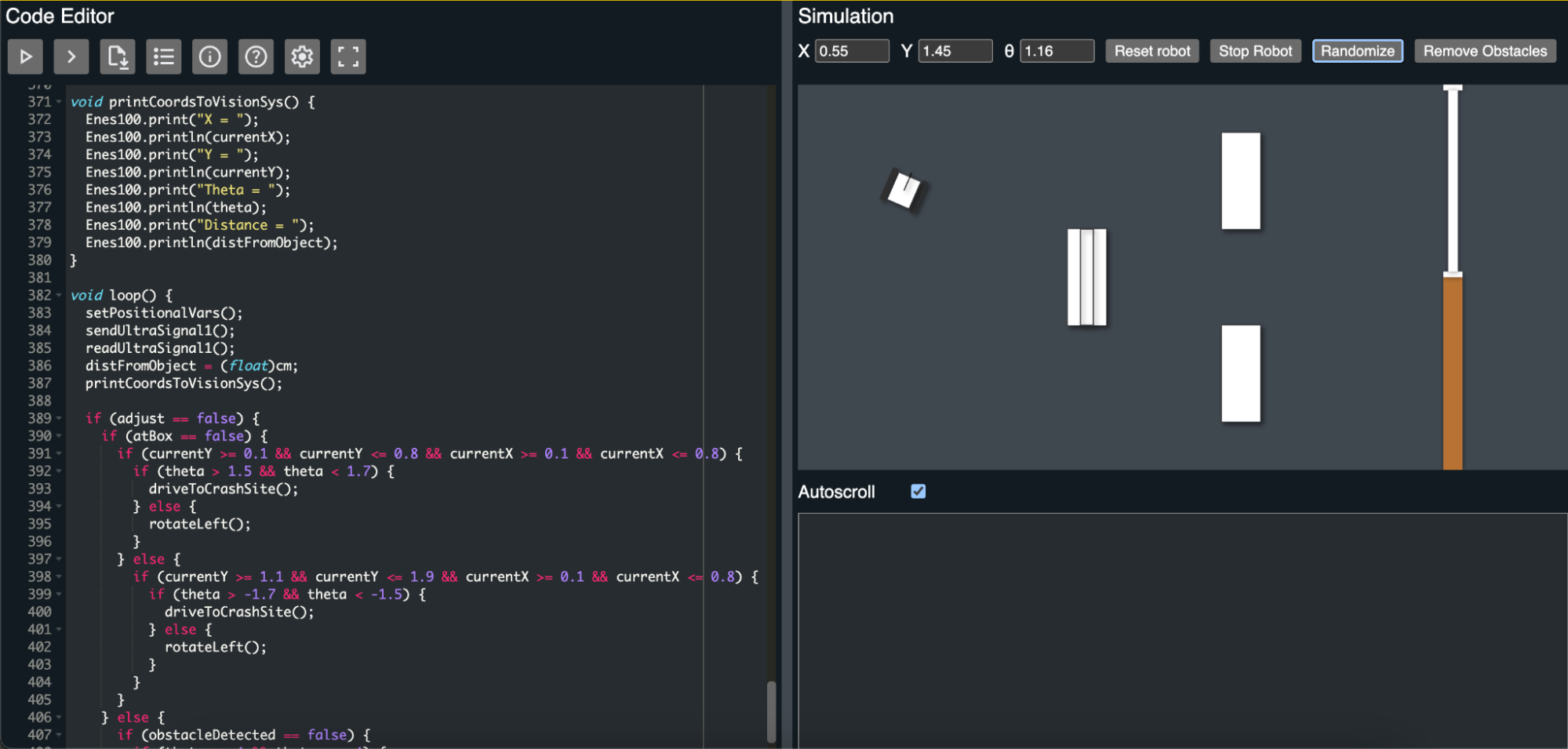Viewport: 1568px width, 749px height.
Task: Click the code editor vertical scrollbar thumb
Action: click(772, 711)
